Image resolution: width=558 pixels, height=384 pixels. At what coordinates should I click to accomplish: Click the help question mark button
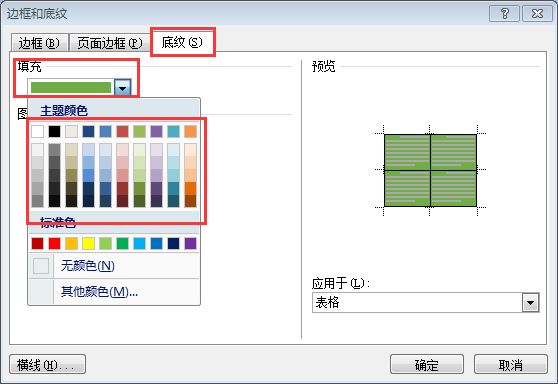click(x=504, y=14)
